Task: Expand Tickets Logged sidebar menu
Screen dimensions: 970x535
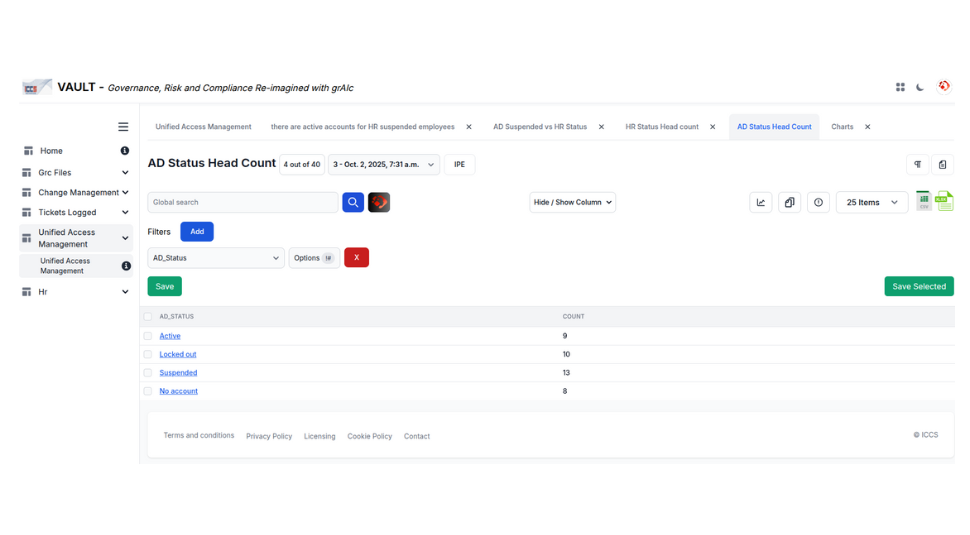Action: coord(125,212)
